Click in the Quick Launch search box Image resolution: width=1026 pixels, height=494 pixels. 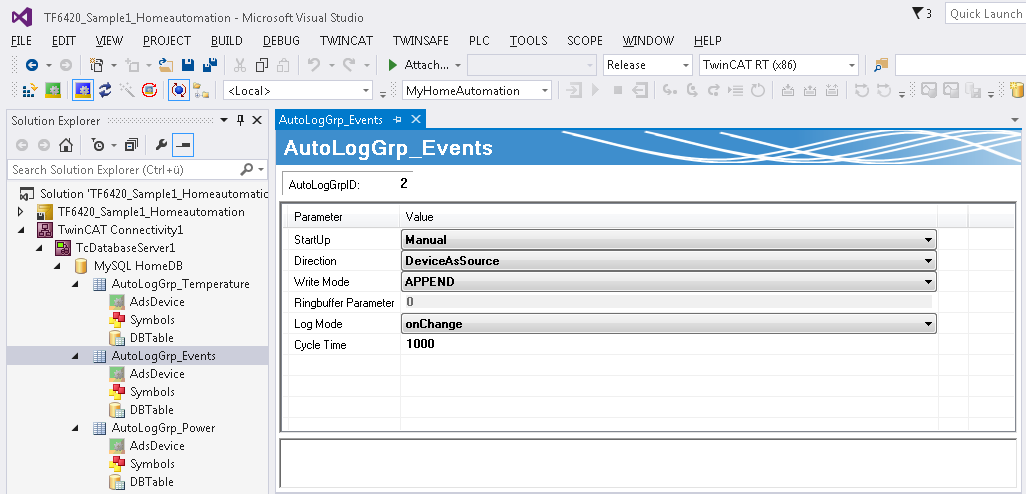985,14
